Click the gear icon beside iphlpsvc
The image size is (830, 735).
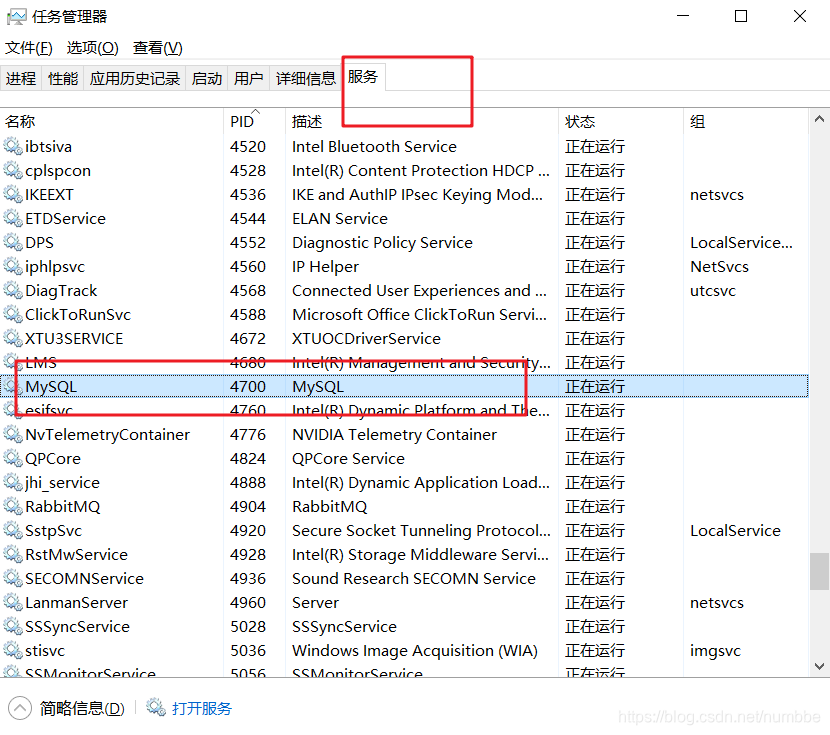click(13, 266)
